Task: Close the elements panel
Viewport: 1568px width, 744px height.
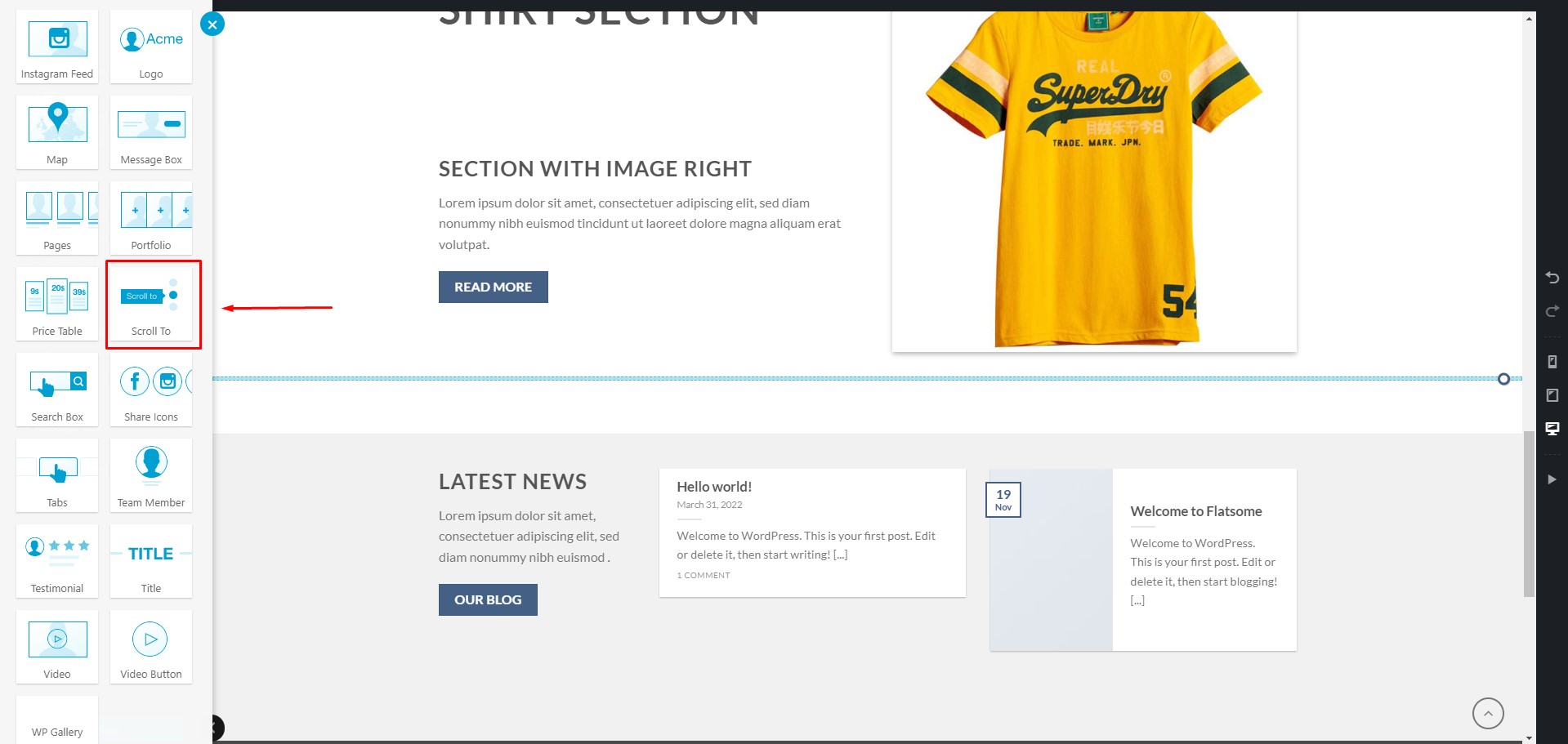Action: [212, 25]
